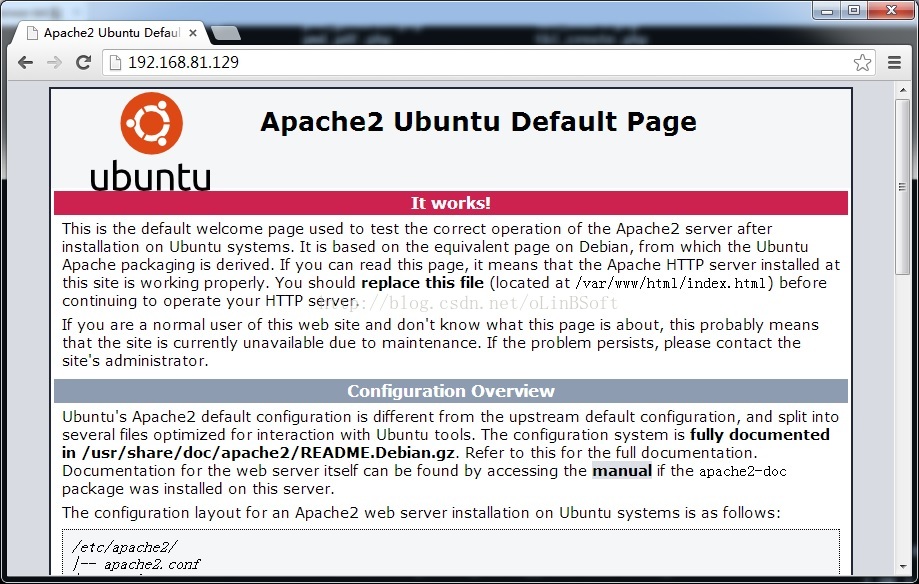Image resolution: width=919 pixels, height=584 pixels.
Task: Reload the current page
Action: (83, 62)
